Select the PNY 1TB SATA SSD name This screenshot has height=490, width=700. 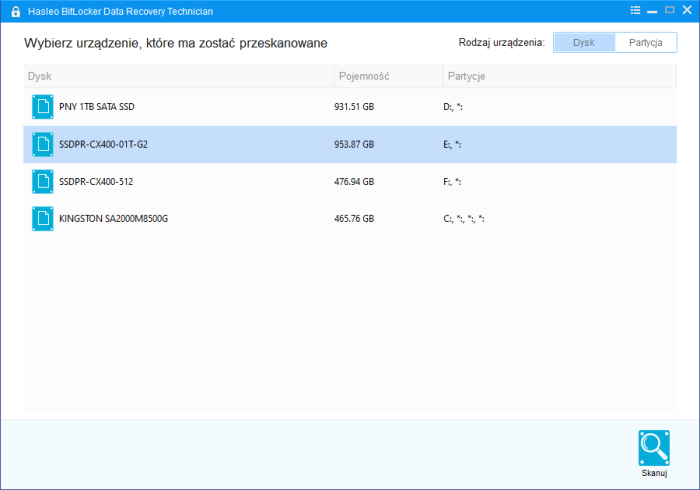click(96, 107)
